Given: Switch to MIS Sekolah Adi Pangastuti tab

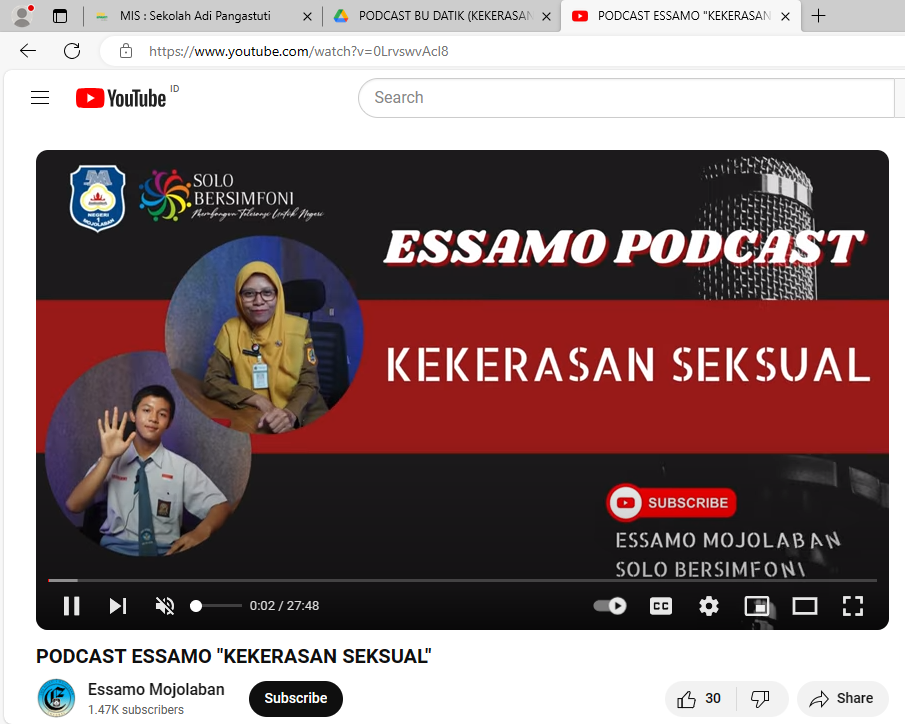Looking at the screenshot, I should (200, 16).
